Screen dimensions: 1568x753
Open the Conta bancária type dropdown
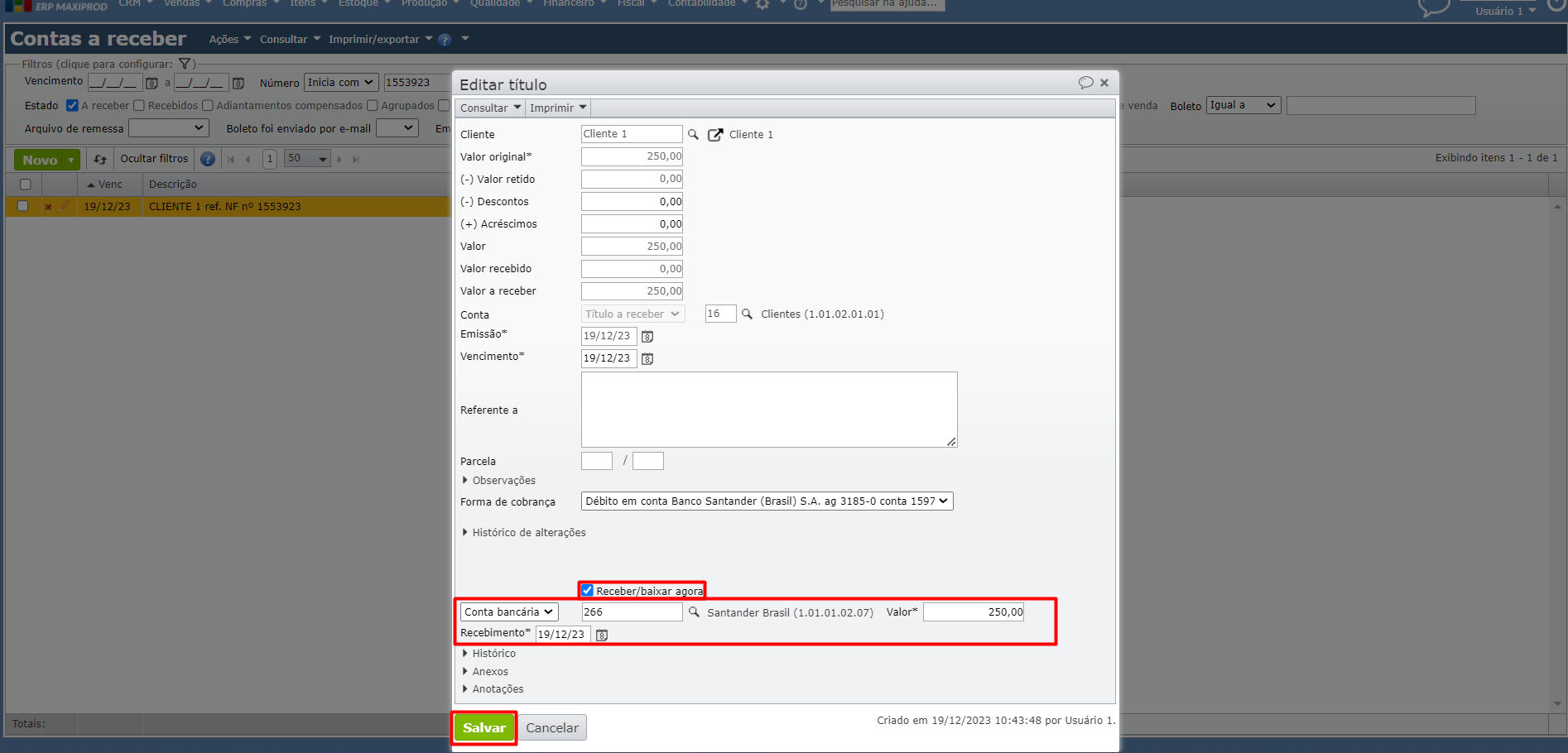tap(509, 612)
